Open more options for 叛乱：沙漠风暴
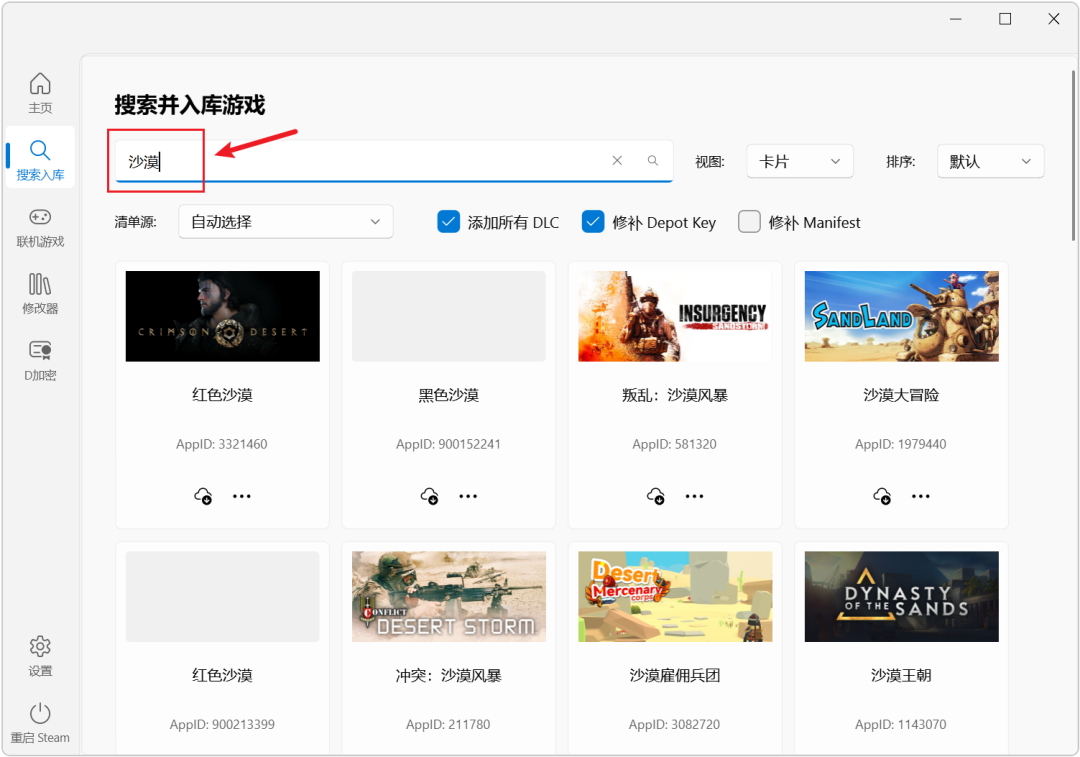1080x757 pixels. [694, 496]
